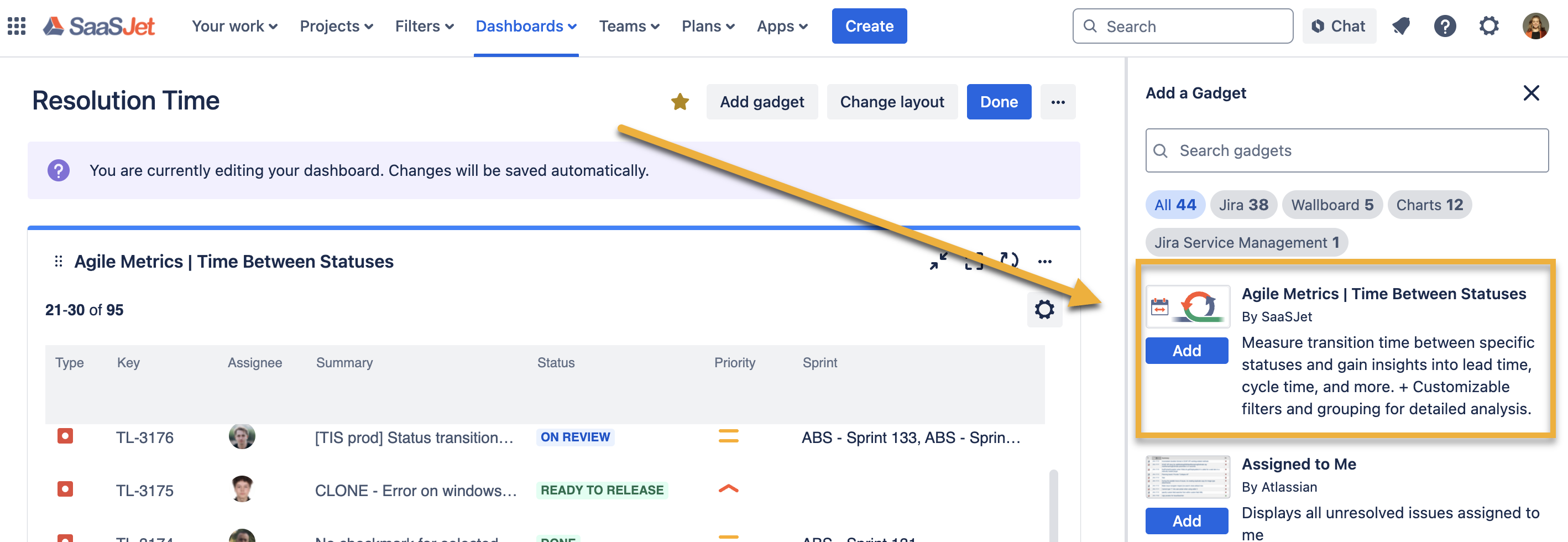Open the gadget settings gear on Agile Metrics
The image size is (1568, 542).
click(x=1045, y=309)
